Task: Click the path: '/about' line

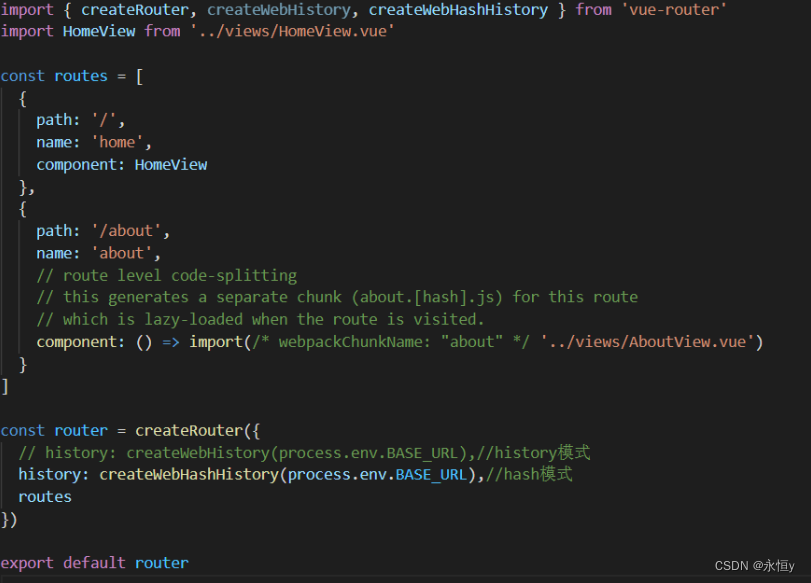Action: pos(103,231)
